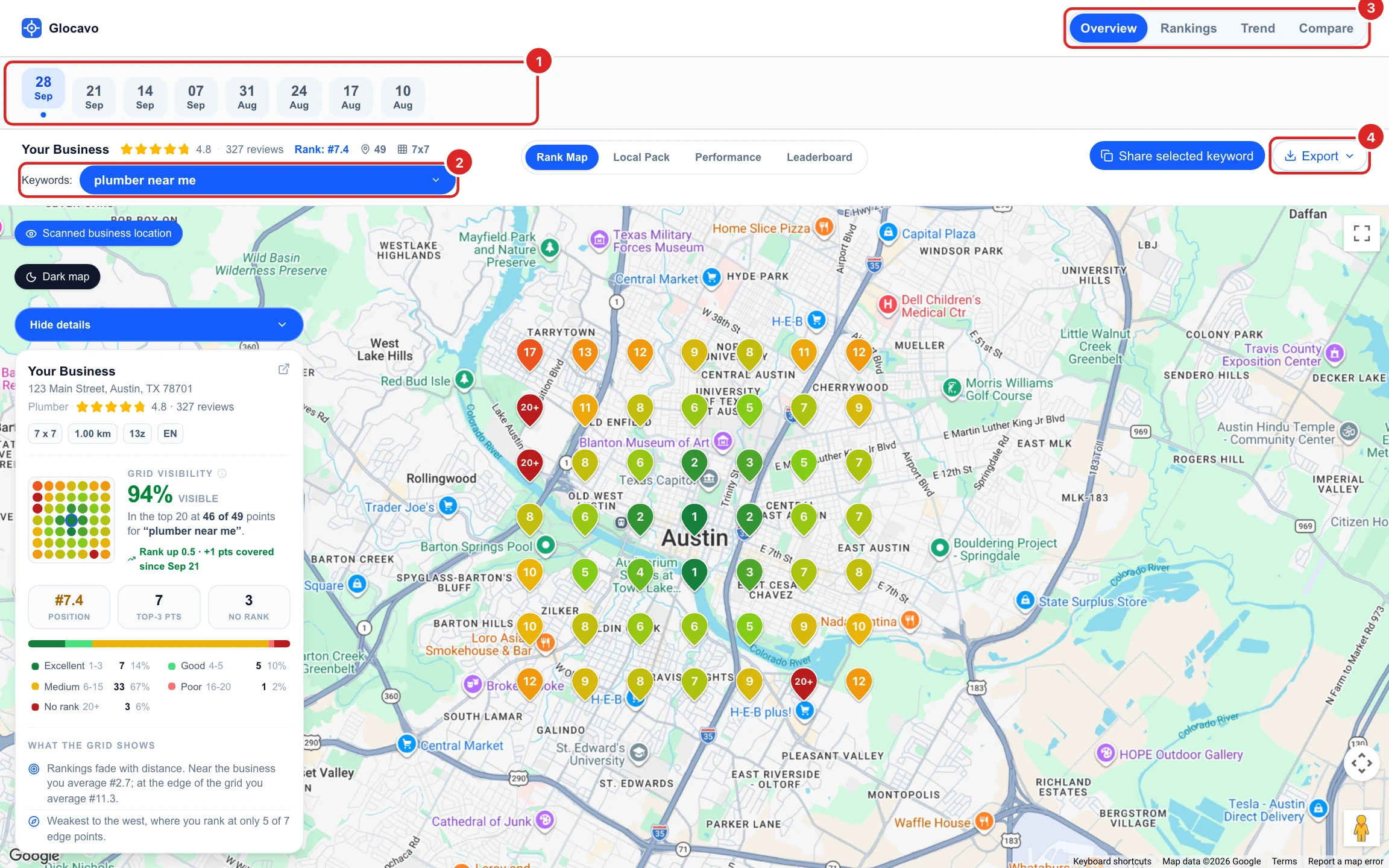The image size is (1389, 868).
Task: Click the orange 17 rank pin in Tarrytown
Action: 529,354
